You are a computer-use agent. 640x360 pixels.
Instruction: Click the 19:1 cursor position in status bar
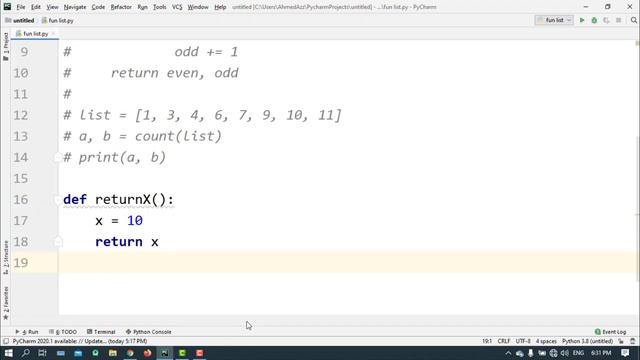487,341
